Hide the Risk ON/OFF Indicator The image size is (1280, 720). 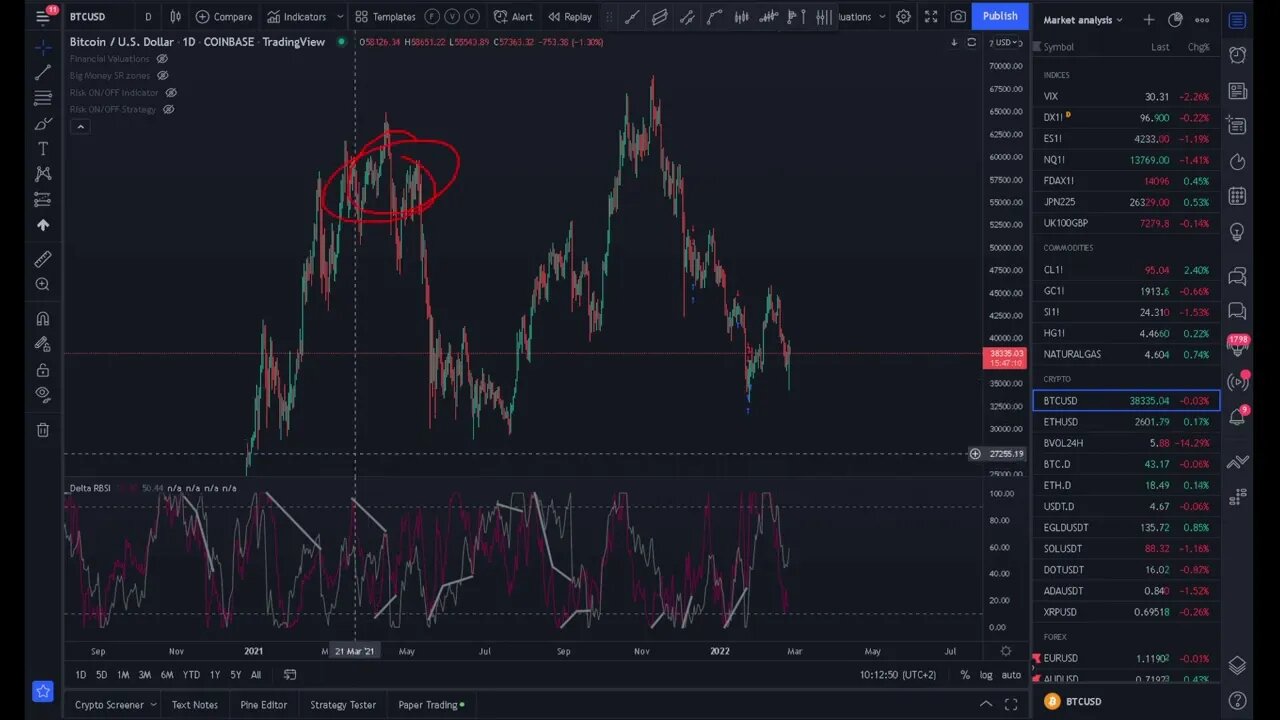pyautogui.click(x=171, y=93)
